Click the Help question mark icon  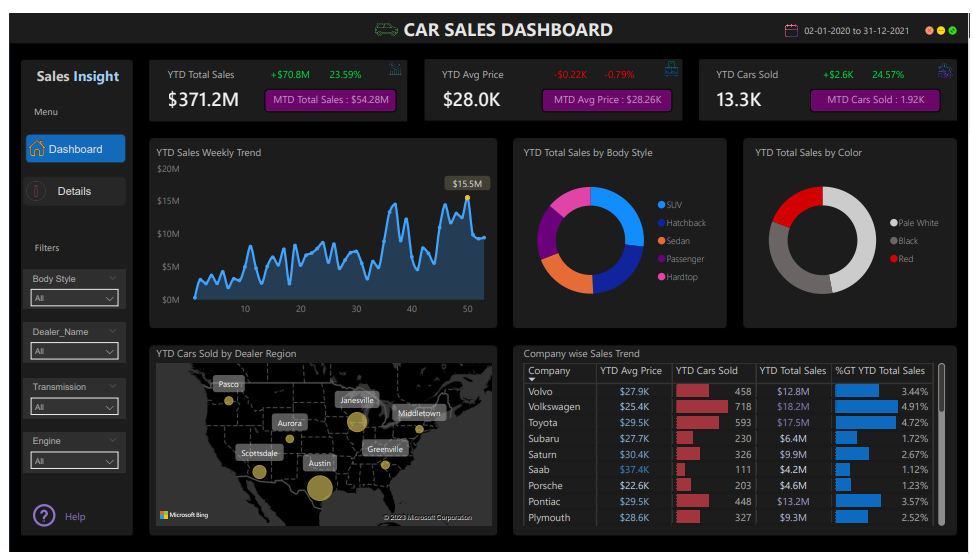[44, 516]
